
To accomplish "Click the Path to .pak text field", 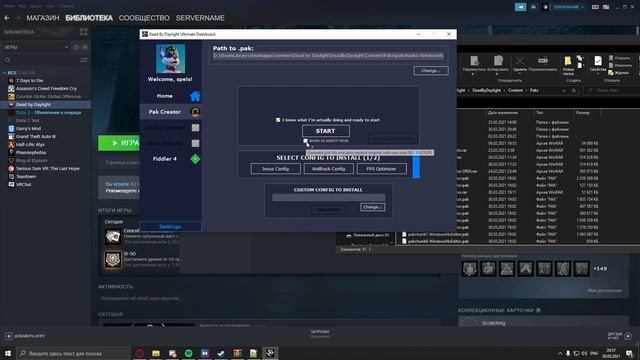I will click(328, 56).
